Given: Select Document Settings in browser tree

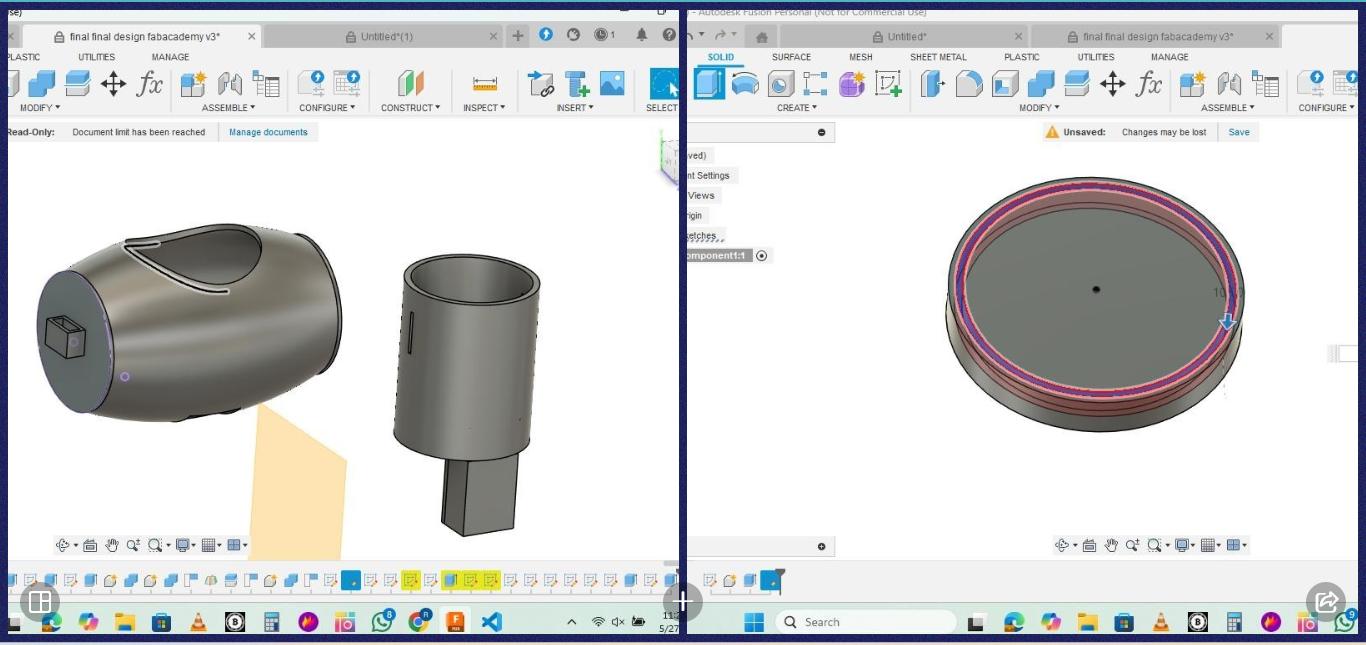Looking at the screenshot, I should click(x=711, y=176).
